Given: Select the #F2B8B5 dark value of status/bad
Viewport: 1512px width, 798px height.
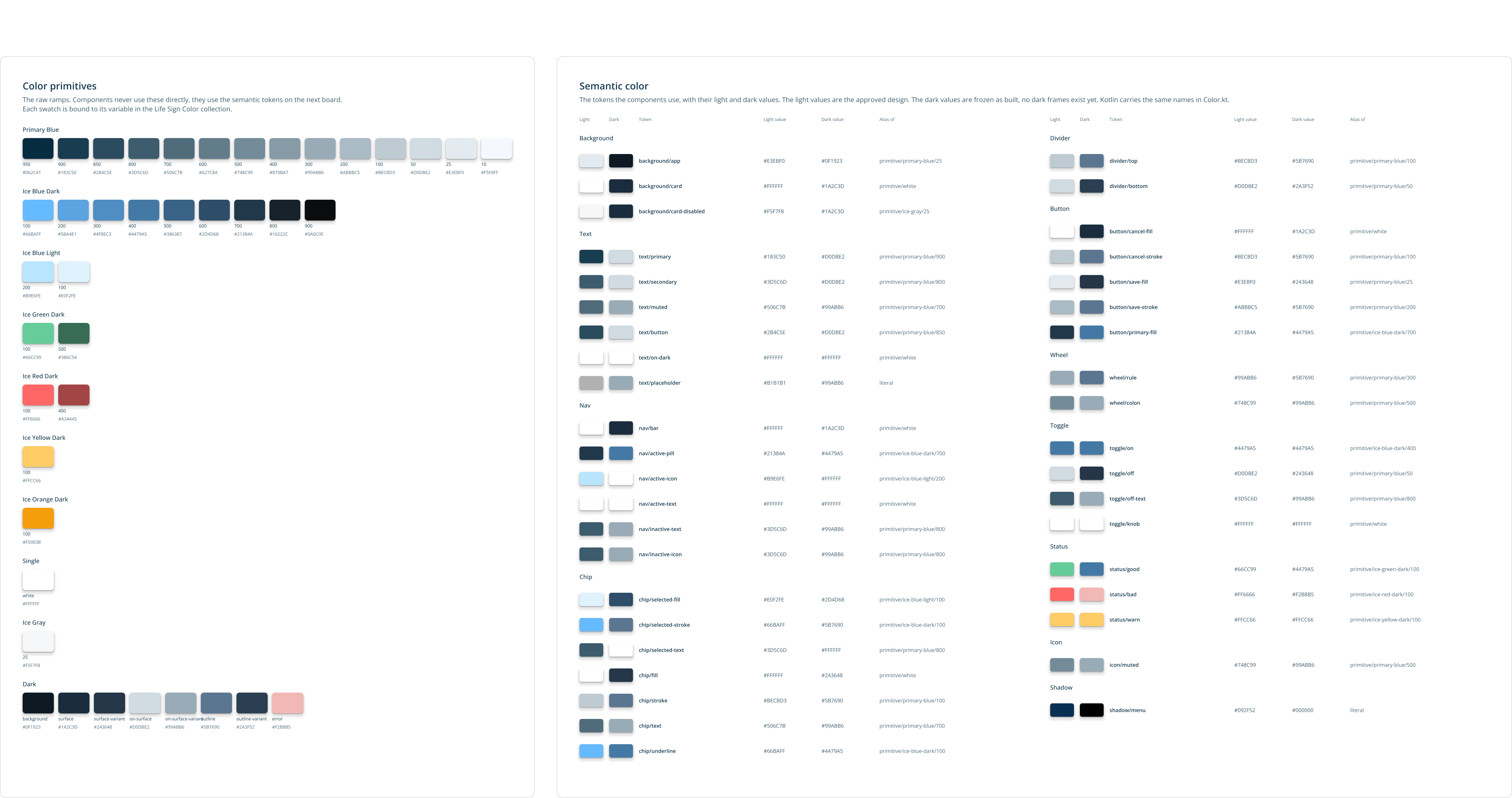Looking at the screenshot, I should 1303,594.
